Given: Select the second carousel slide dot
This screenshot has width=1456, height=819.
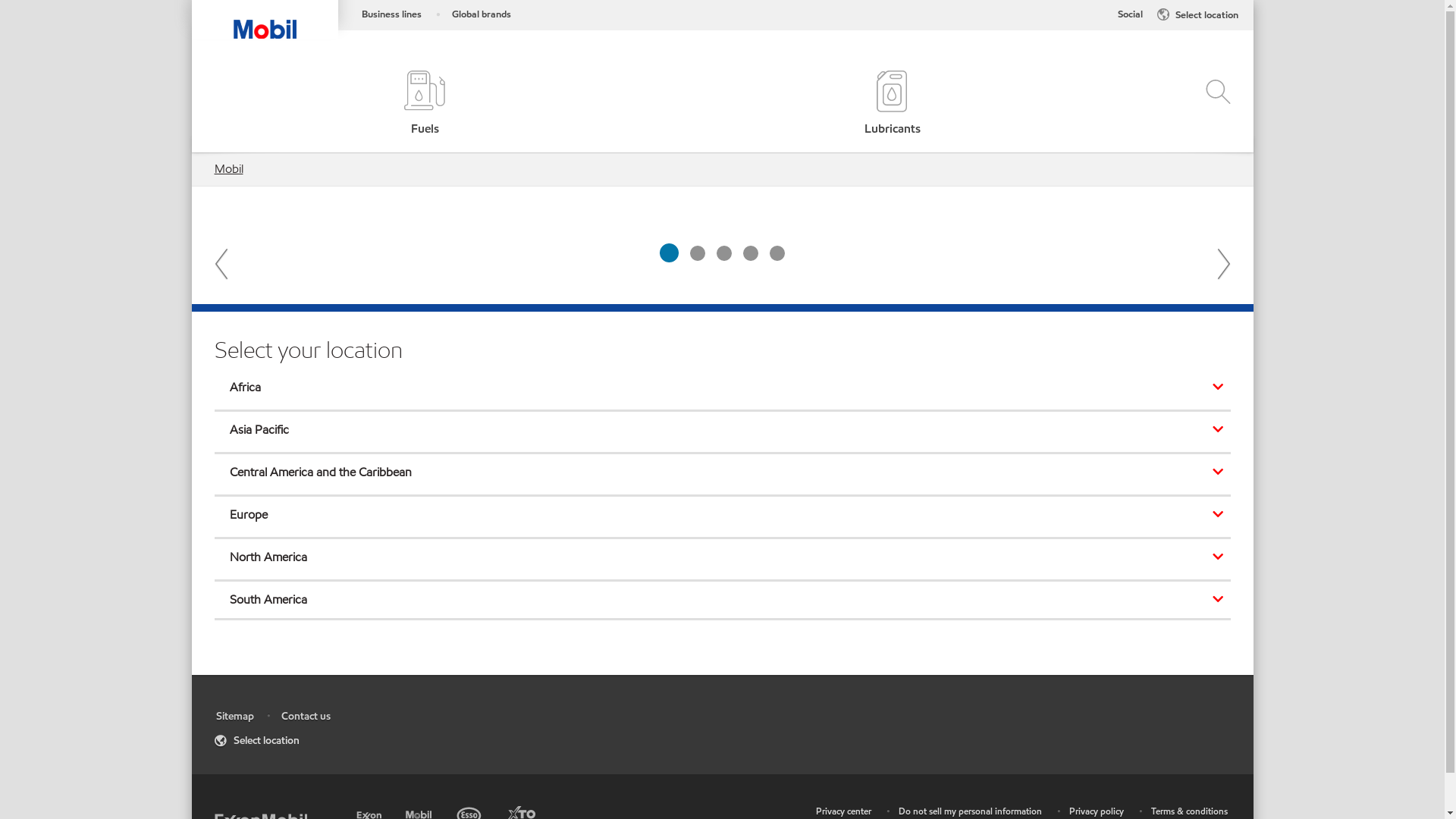Looking at the screenshot, I should point(698,253).
